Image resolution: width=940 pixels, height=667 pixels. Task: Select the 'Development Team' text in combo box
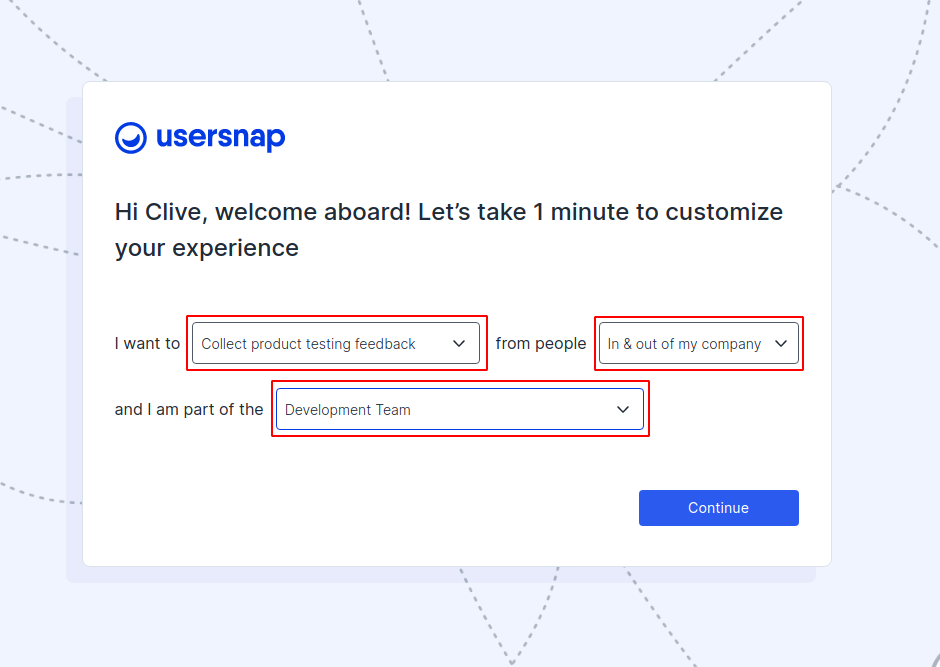pos(347,410)
